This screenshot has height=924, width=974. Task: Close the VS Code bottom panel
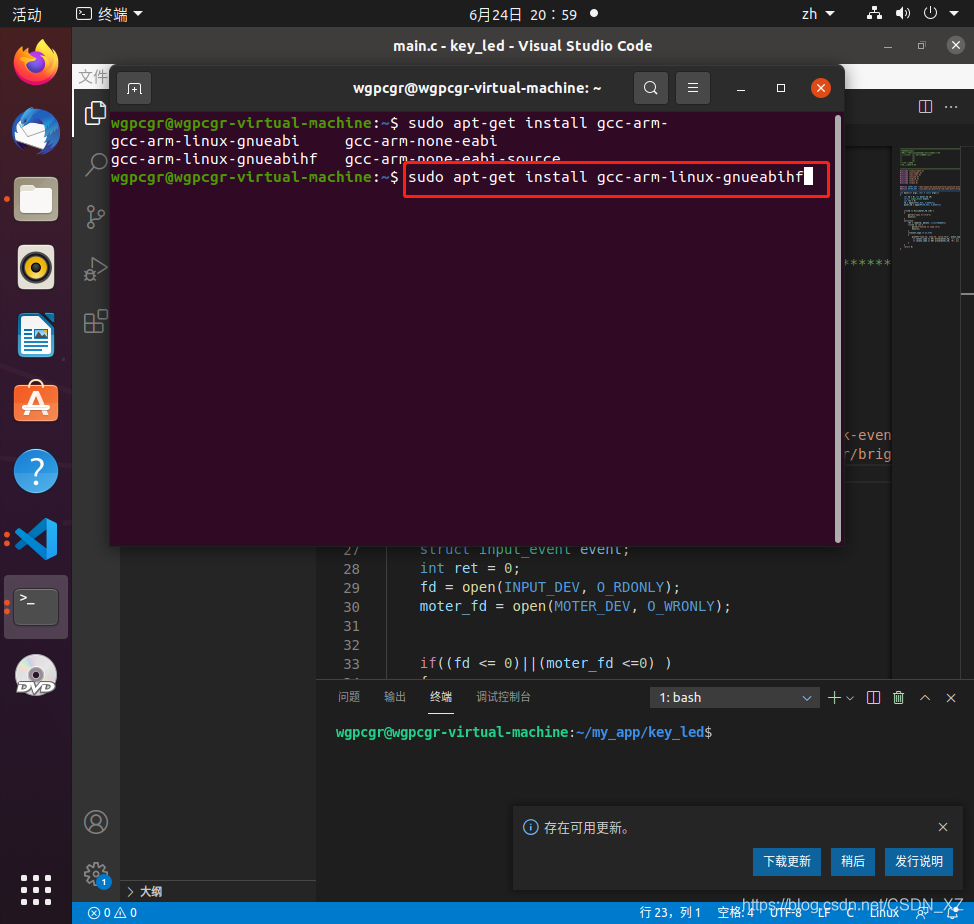coord(950,698)
